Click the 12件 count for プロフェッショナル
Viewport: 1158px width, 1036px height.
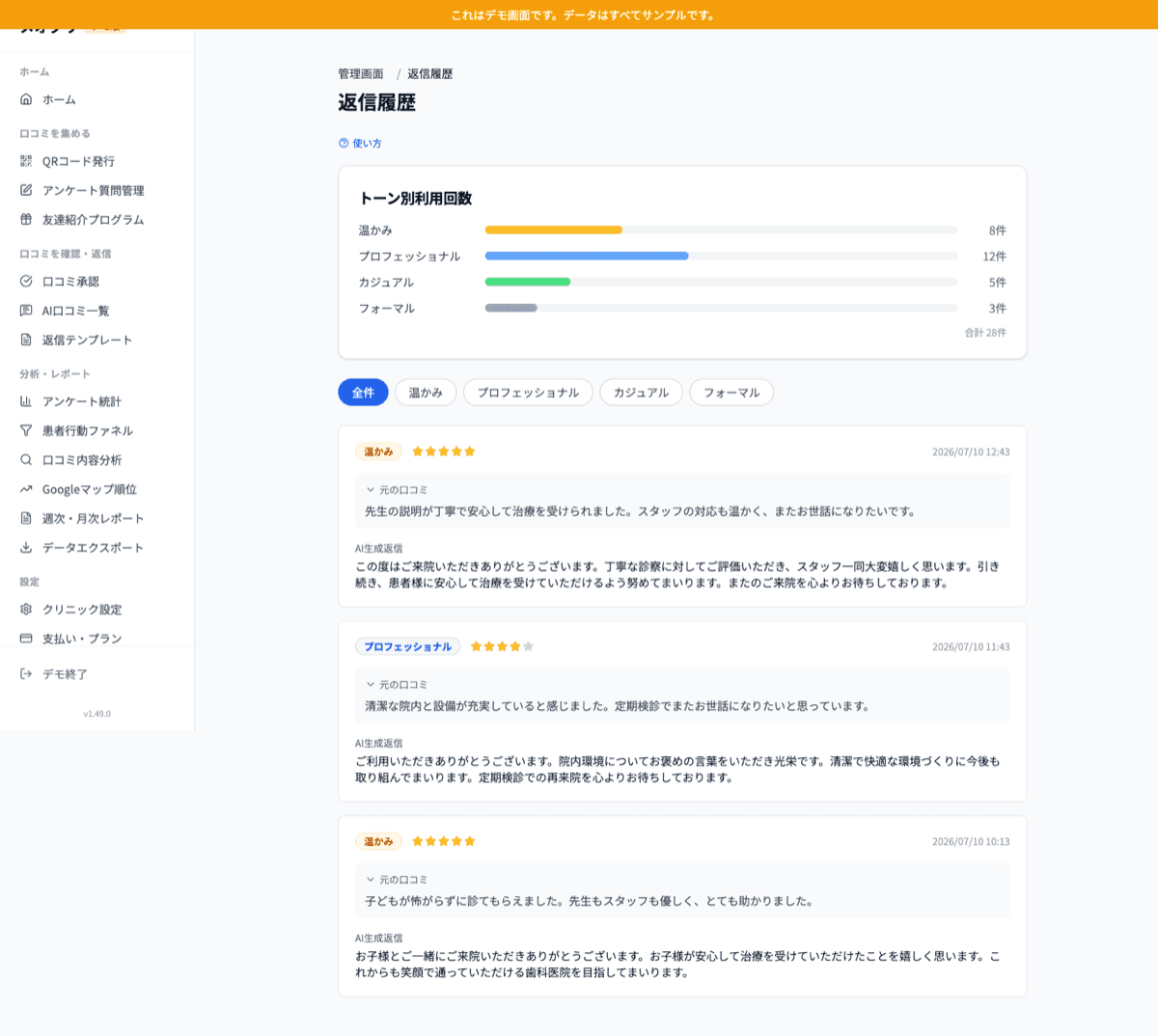pos(995,257)
